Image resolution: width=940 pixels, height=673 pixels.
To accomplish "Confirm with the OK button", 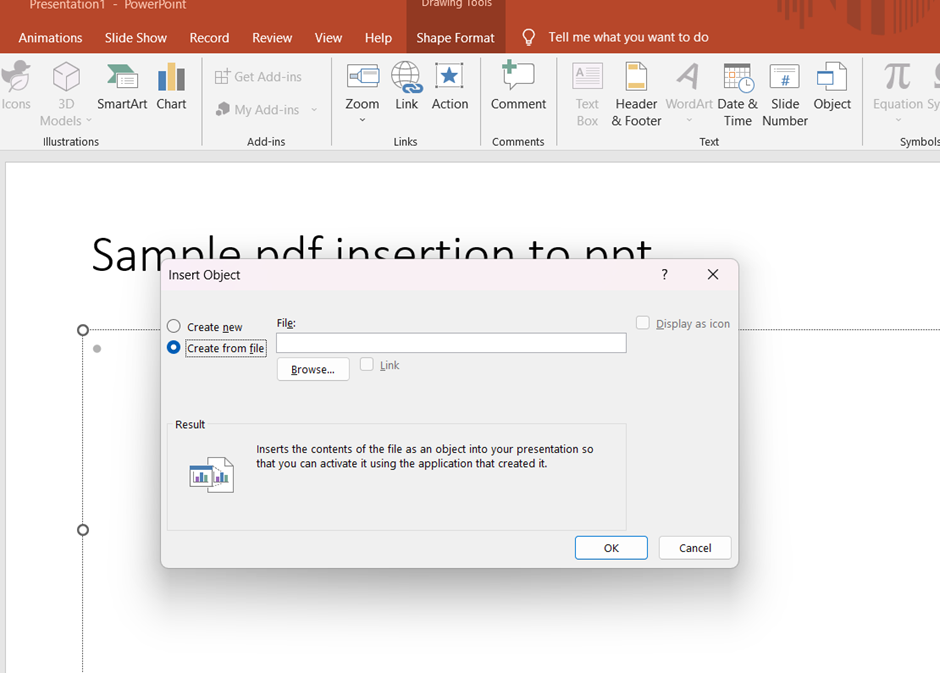I will coord(611,548).
